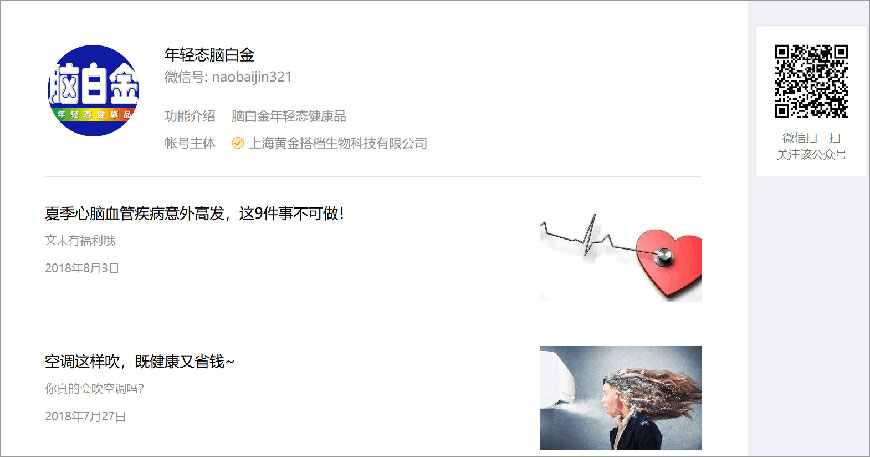Open article 空调这样吹，既健康又省钱
870x457 pixels.
pyautogui.click(x=139, y=362)
